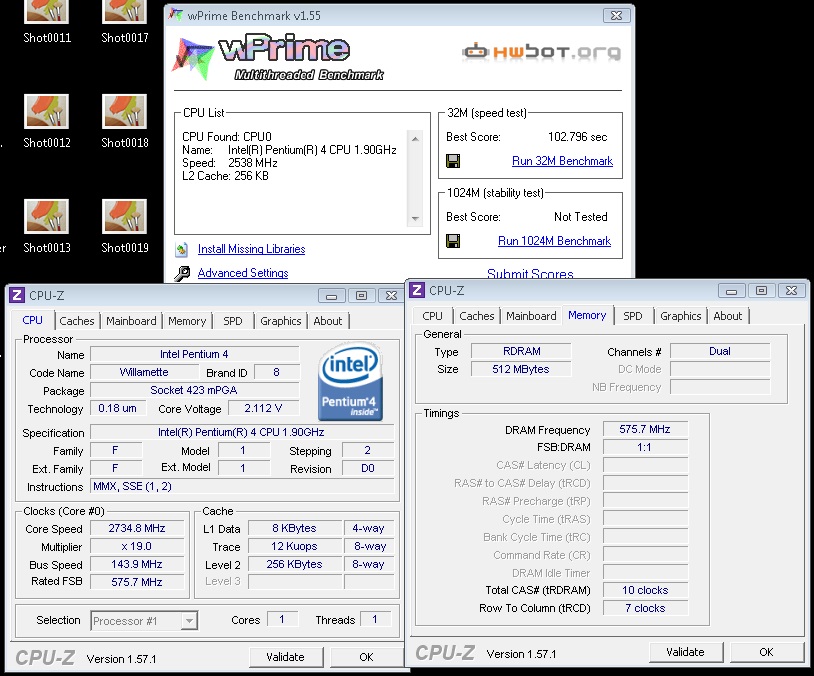
Task: Open About tab in right CPU-Z
Action: [728, 316]
